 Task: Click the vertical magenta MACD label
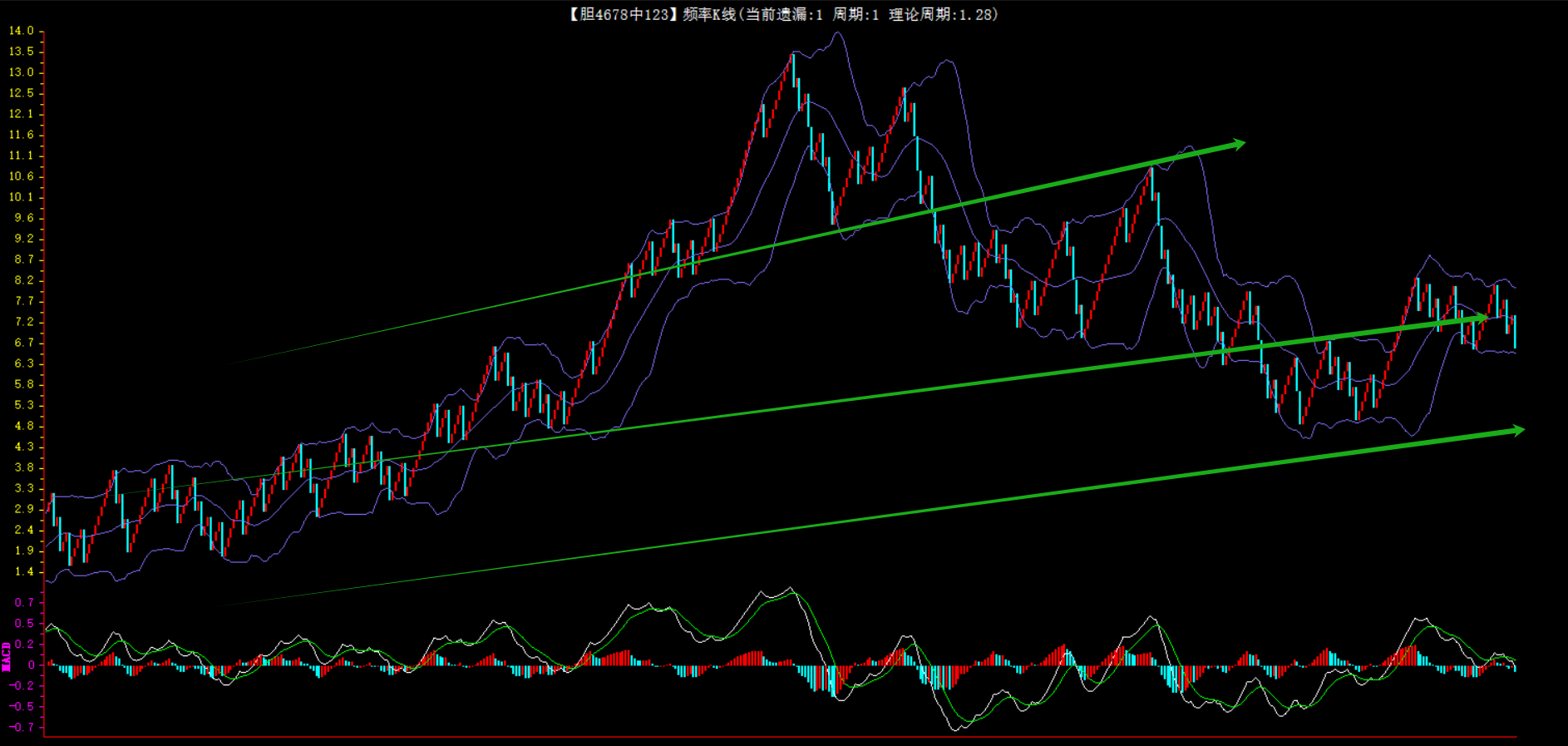[x=7, y=656]
